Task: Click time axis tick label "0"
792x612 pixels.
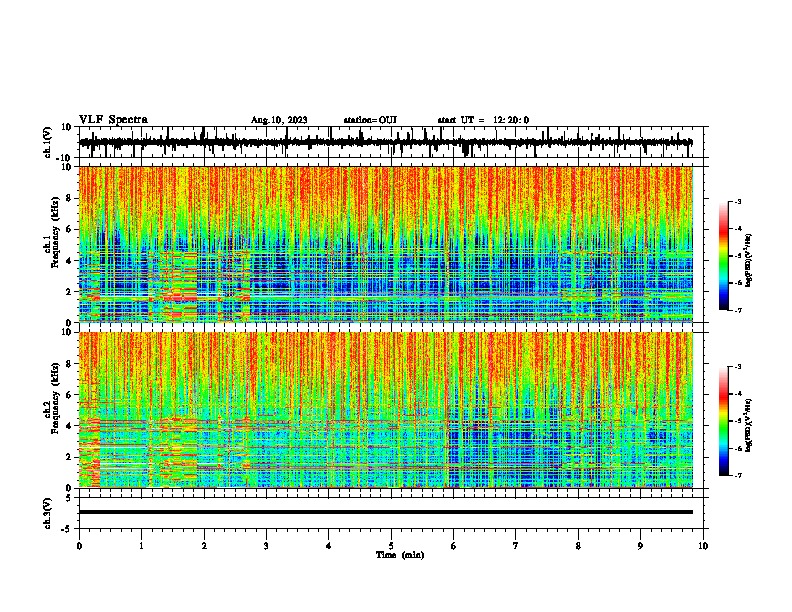Action: 79,546
